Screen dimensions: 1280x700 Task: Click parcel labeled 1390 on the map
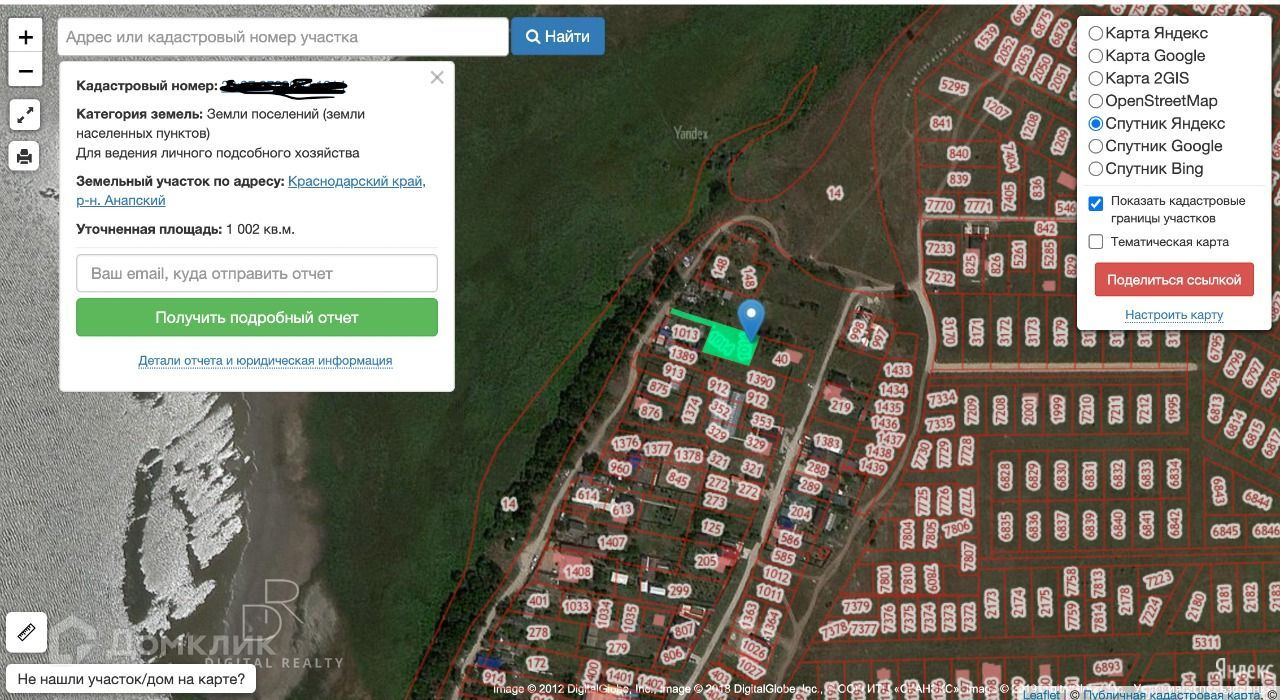[x=760, y=381]
